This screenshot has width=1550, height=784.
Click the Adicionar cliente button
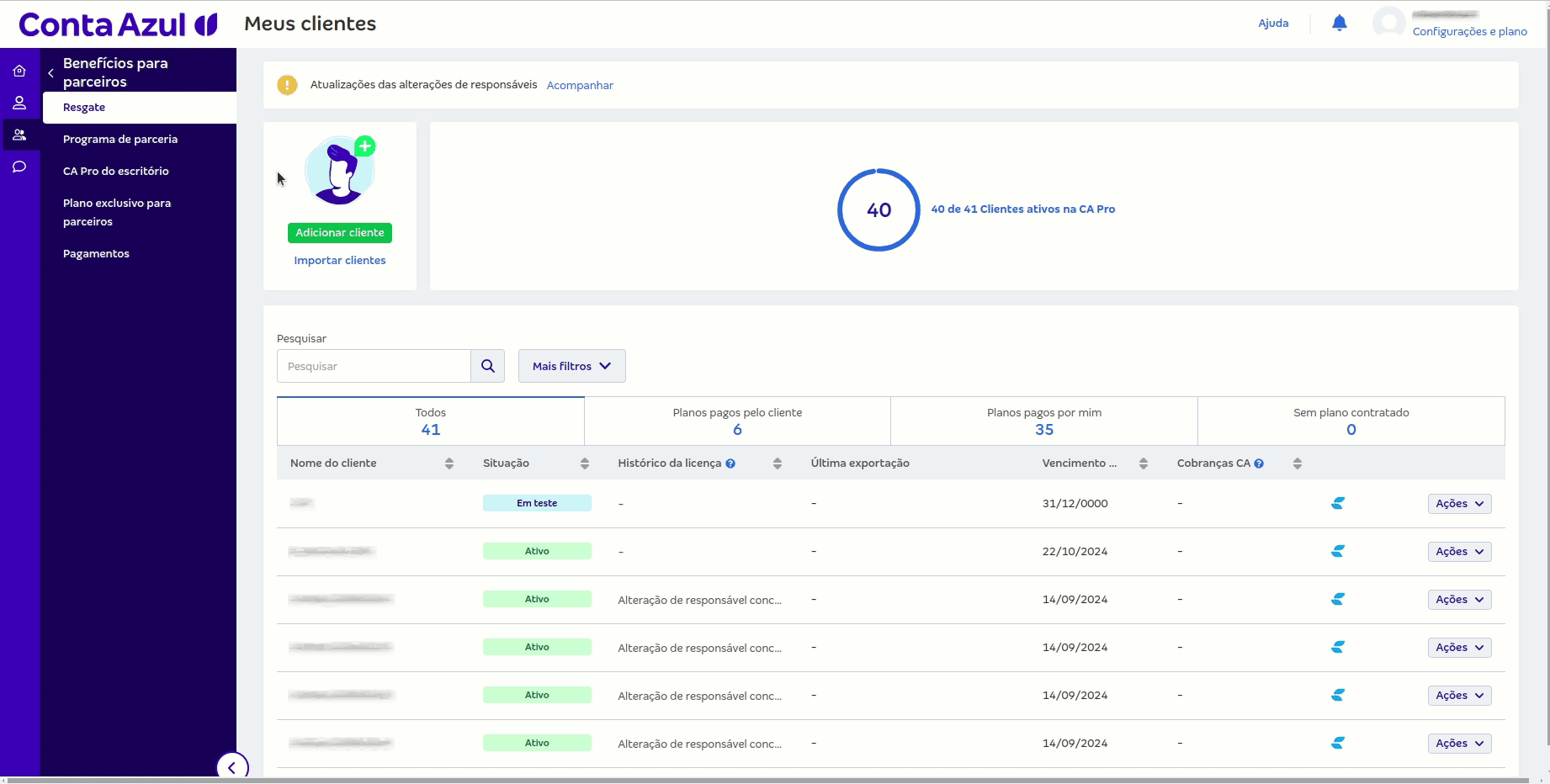(340, 233)
